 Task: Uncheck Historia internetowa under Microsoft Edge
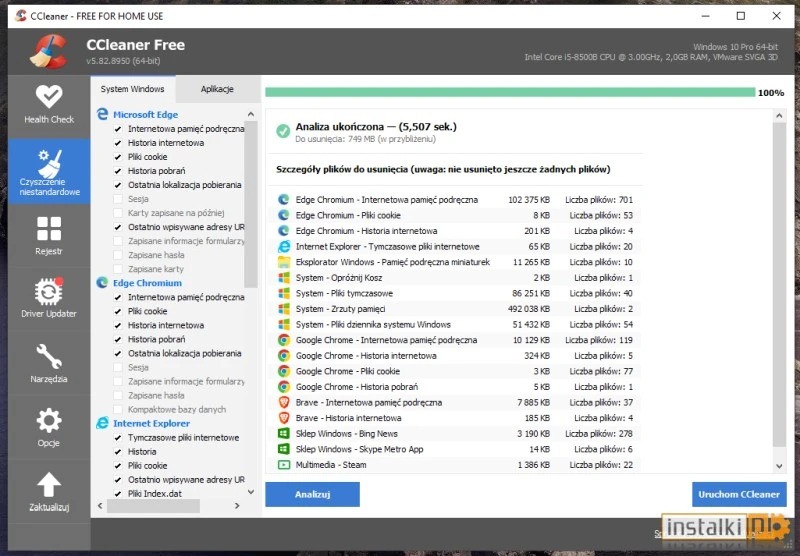118,143
